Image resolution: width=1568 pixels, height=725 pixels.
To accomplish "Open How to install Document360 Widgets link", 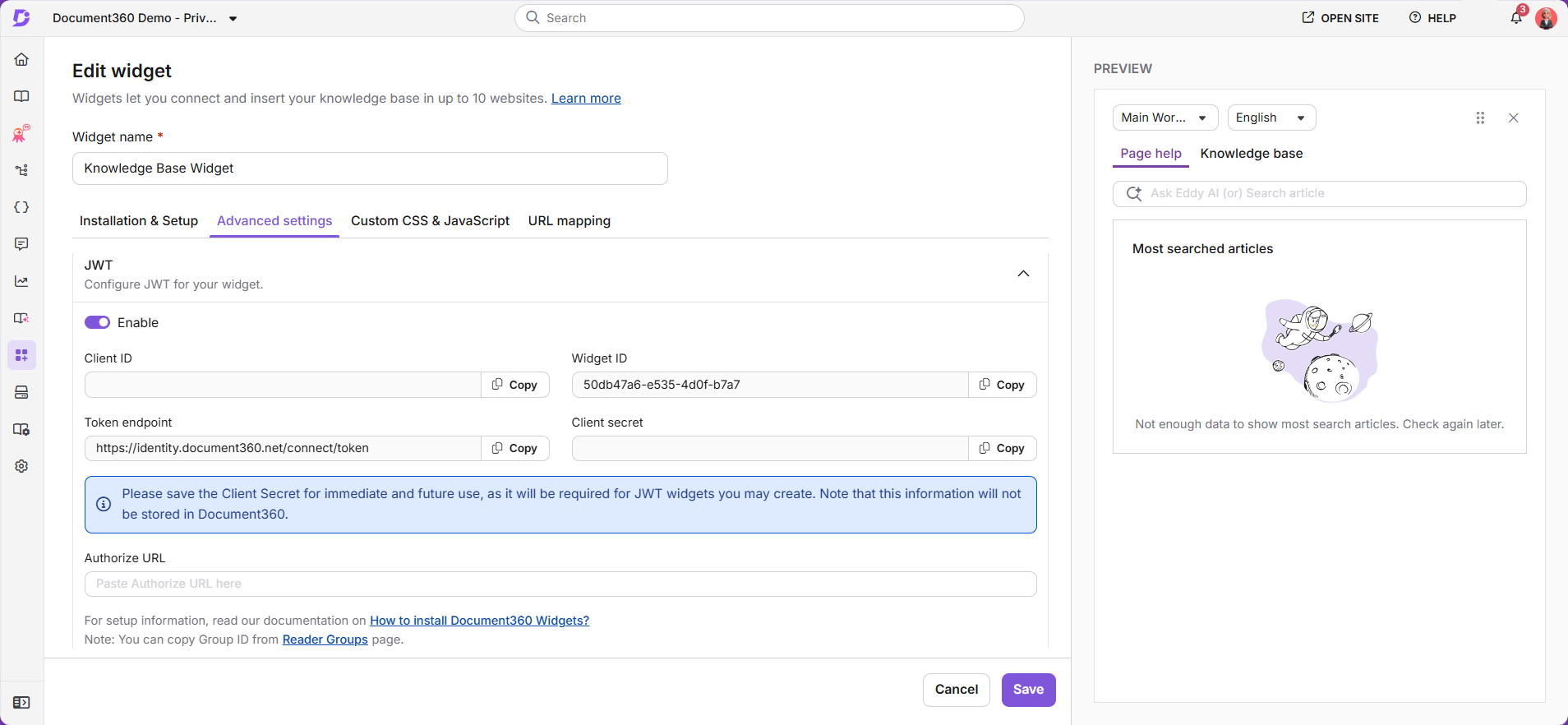I will pos(479,621).
